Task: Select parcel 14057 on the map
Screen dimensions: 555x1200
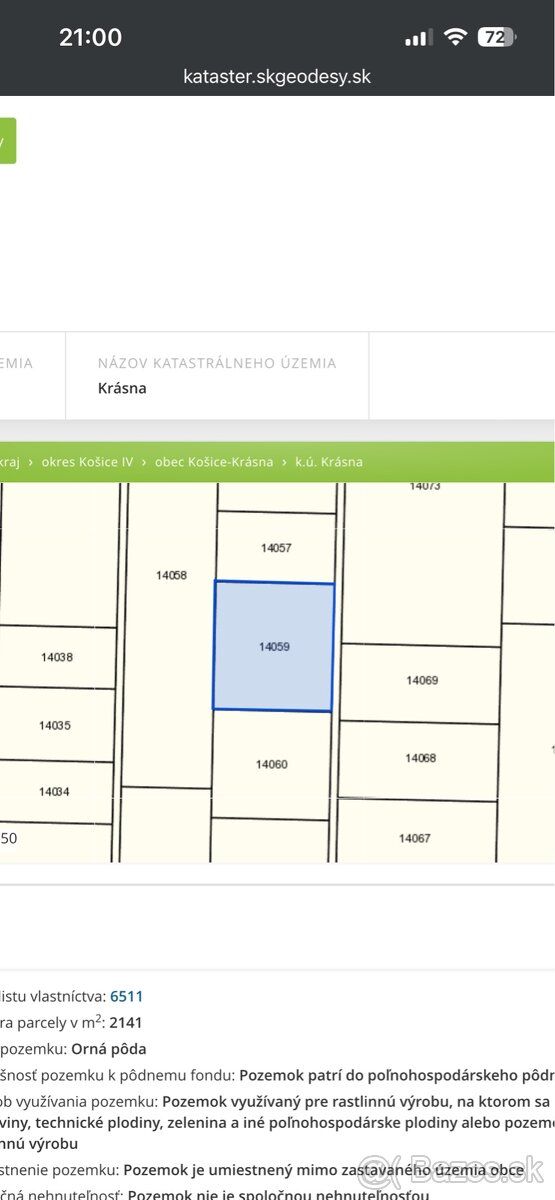Action: tap(276, 547)
